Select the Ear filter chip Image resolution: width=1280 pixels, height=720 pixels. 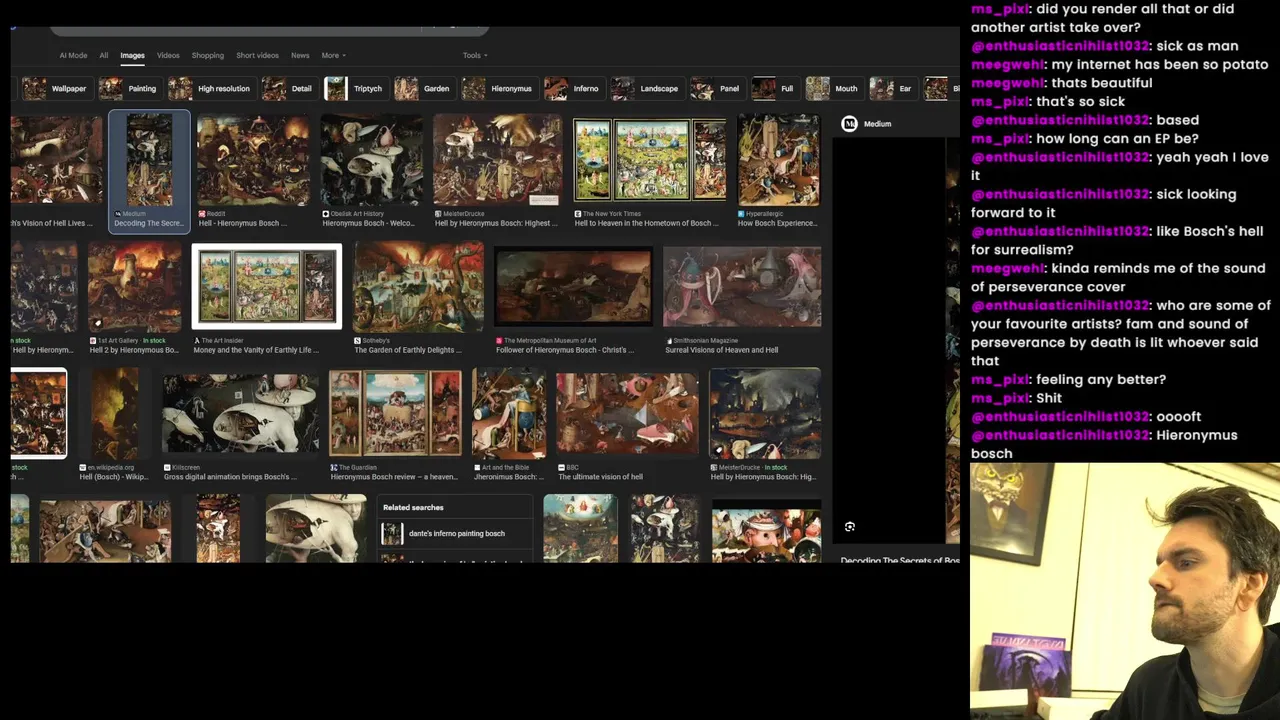[892, 89]
